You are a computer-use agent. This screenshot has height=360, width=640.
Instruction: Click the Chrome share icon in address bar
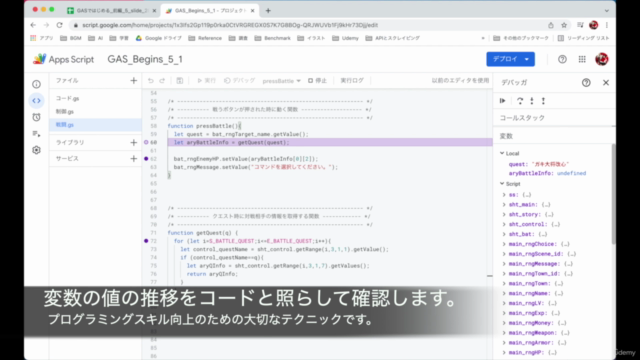(x=551, y=25)
